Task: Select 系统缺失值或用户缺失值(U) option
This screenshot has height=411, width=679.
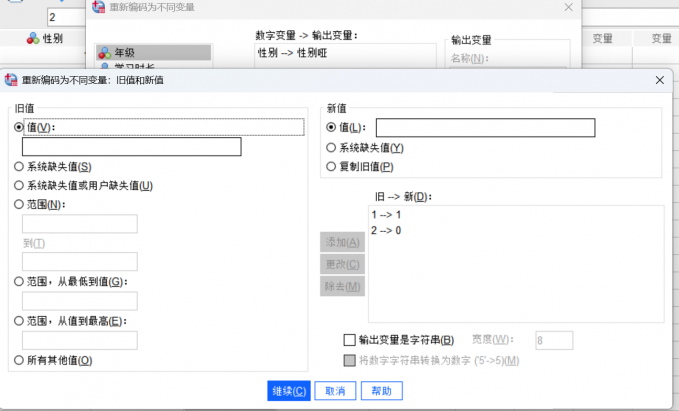Action: tap(19, 185)
